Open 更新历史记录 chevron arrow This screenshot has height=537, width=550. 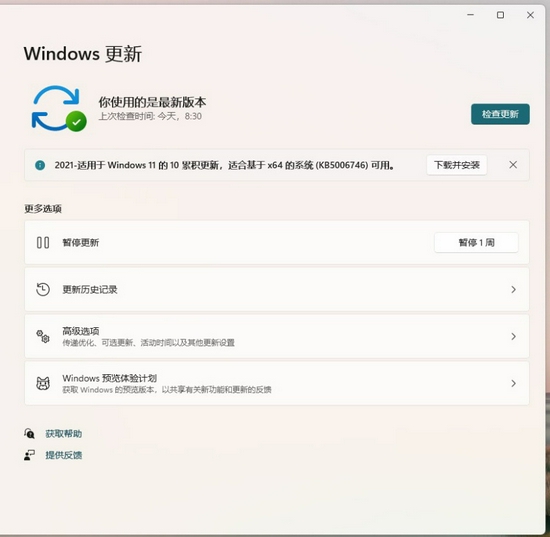(x=513, y=289)
